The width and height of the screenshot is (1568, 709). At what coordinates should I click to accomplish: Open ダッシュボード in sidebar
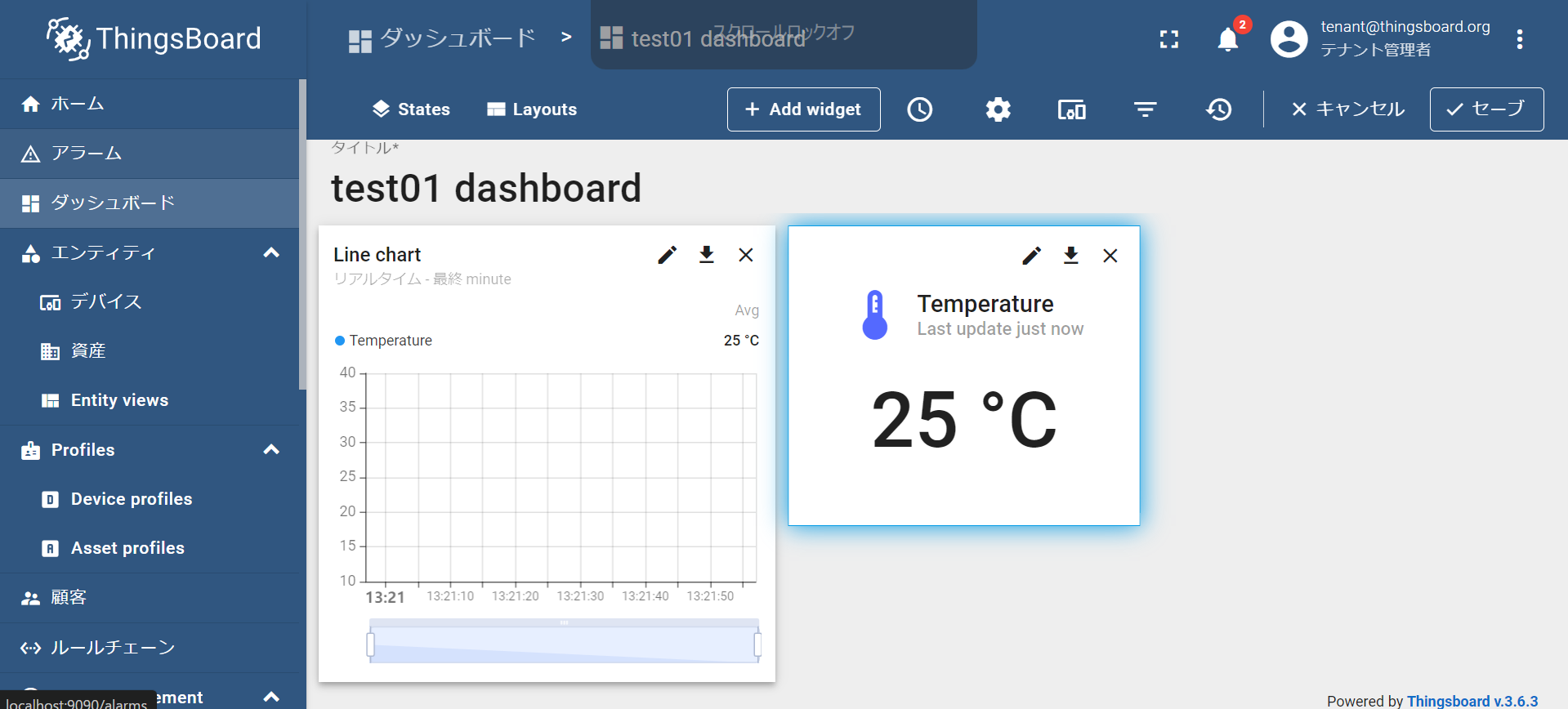pyautogui.click(x=150, y=203)
